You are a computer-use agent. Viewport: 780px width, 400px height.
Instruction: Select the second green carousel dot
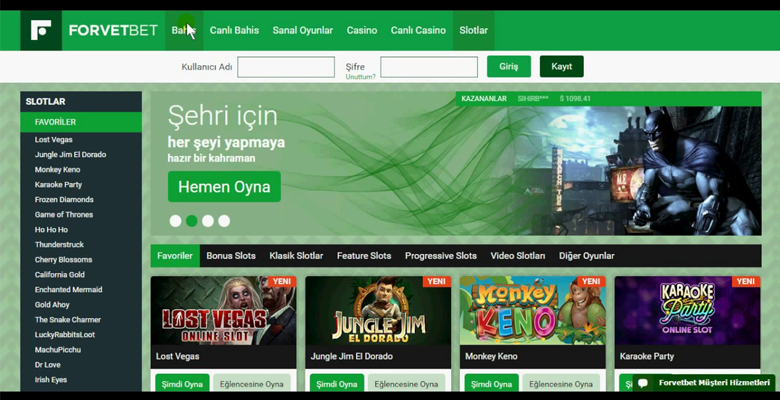point(192,221)
